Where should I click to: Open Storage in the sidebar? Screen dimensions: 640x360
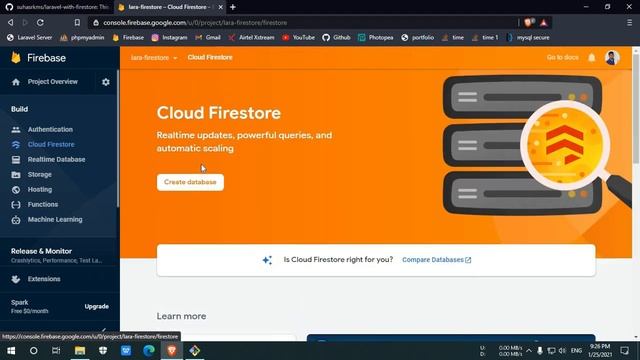(x=40, y=175)
